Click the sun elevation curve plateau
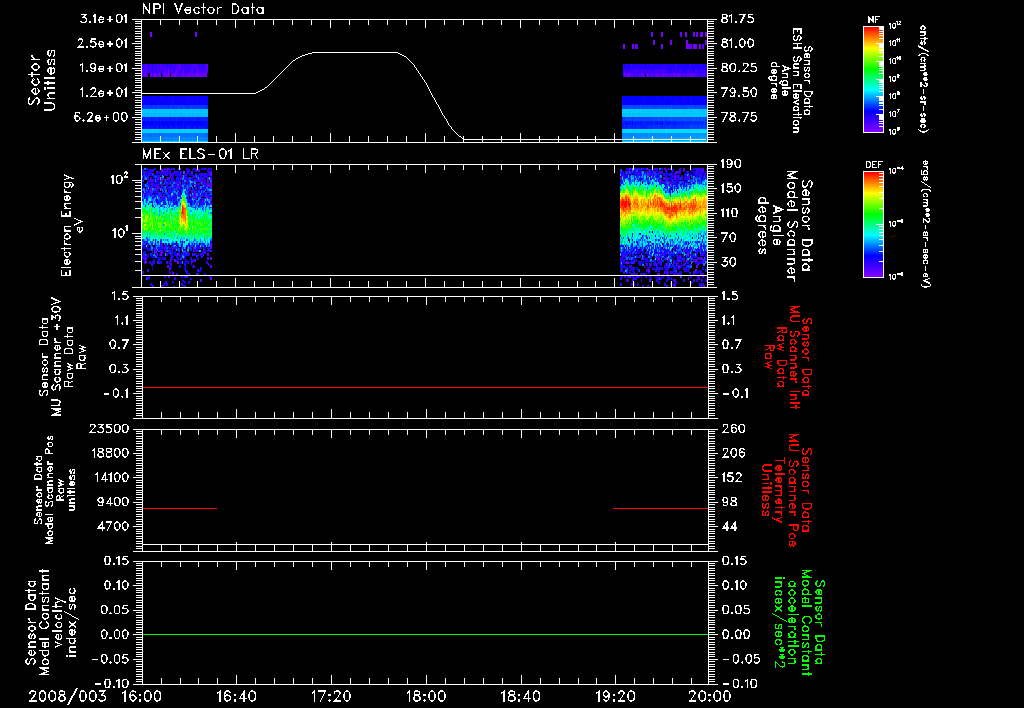Image resolution: width=1024 pixels, height=708 pixels. [356, 52]
